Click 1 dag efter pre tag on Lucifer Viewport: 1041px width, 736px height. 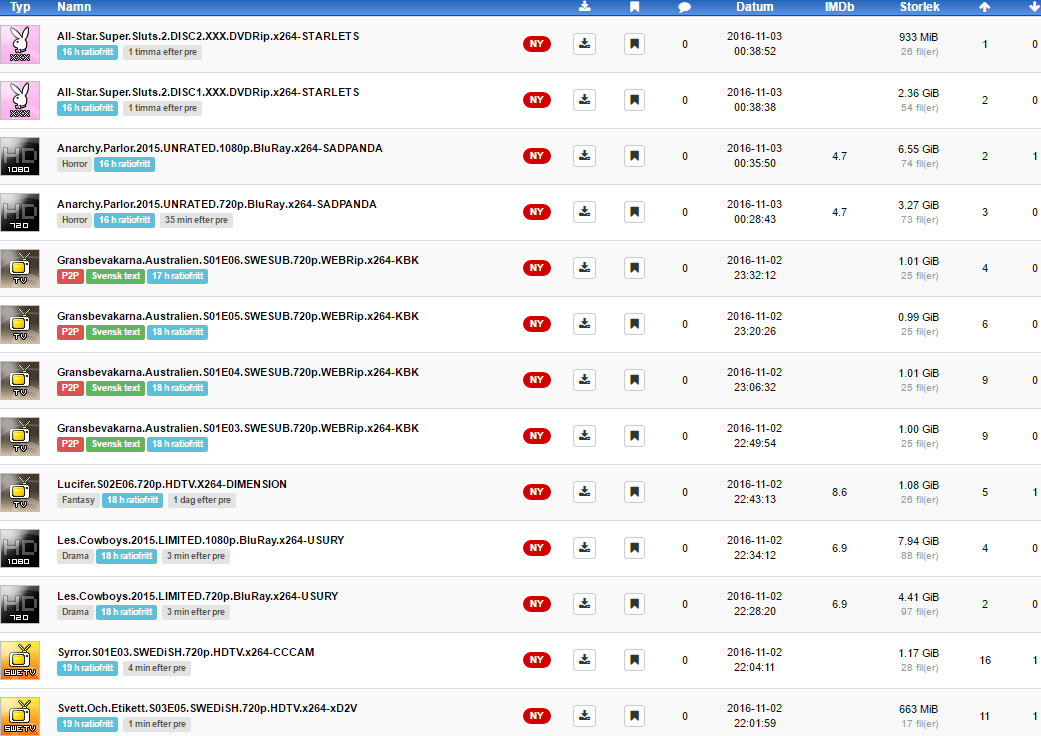tap(202, 500)
